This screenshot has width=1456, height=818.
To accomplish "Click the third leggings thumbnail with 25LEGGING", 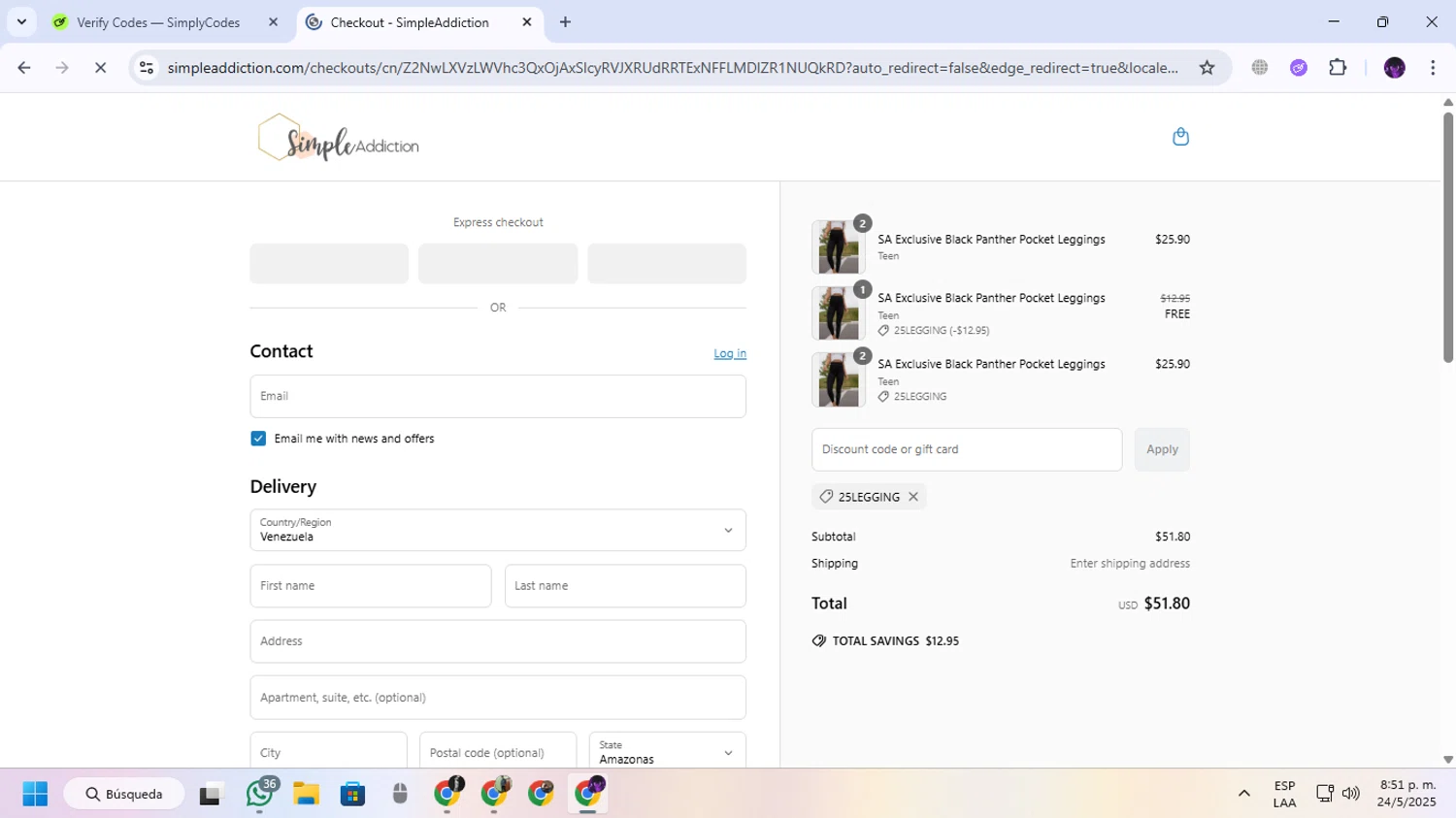I will tap(838, 379).
